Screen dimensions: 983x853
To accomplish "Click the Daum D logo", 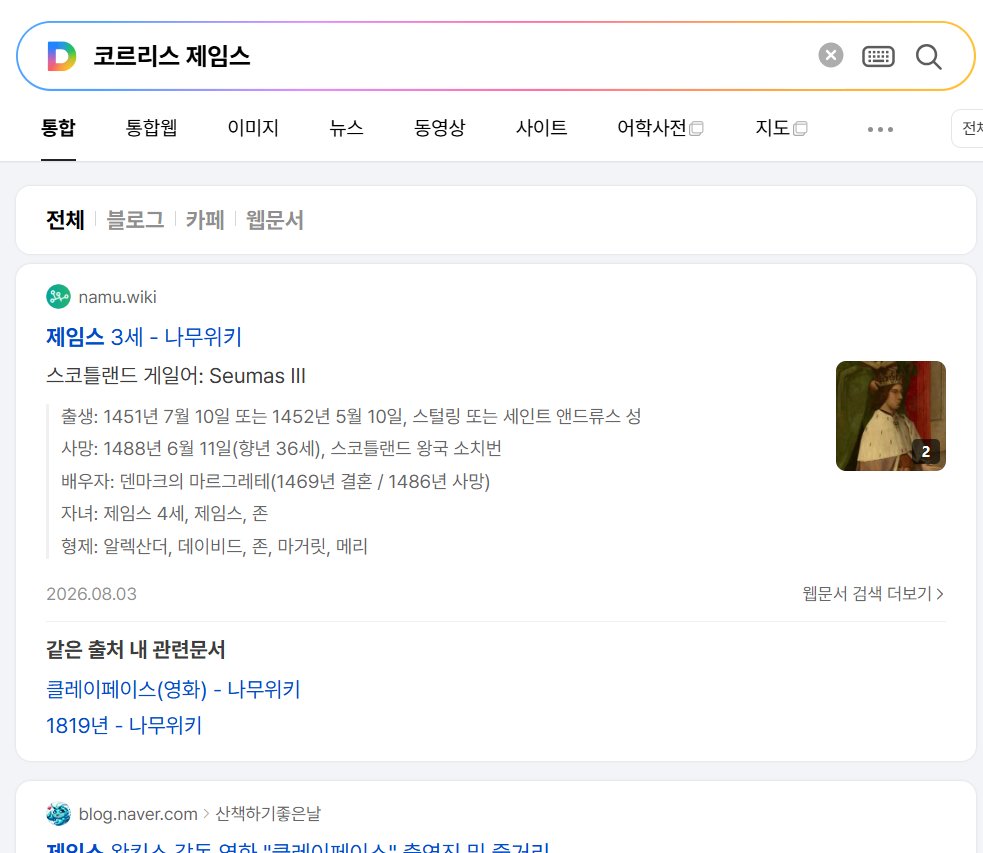I will coord(61,56).
